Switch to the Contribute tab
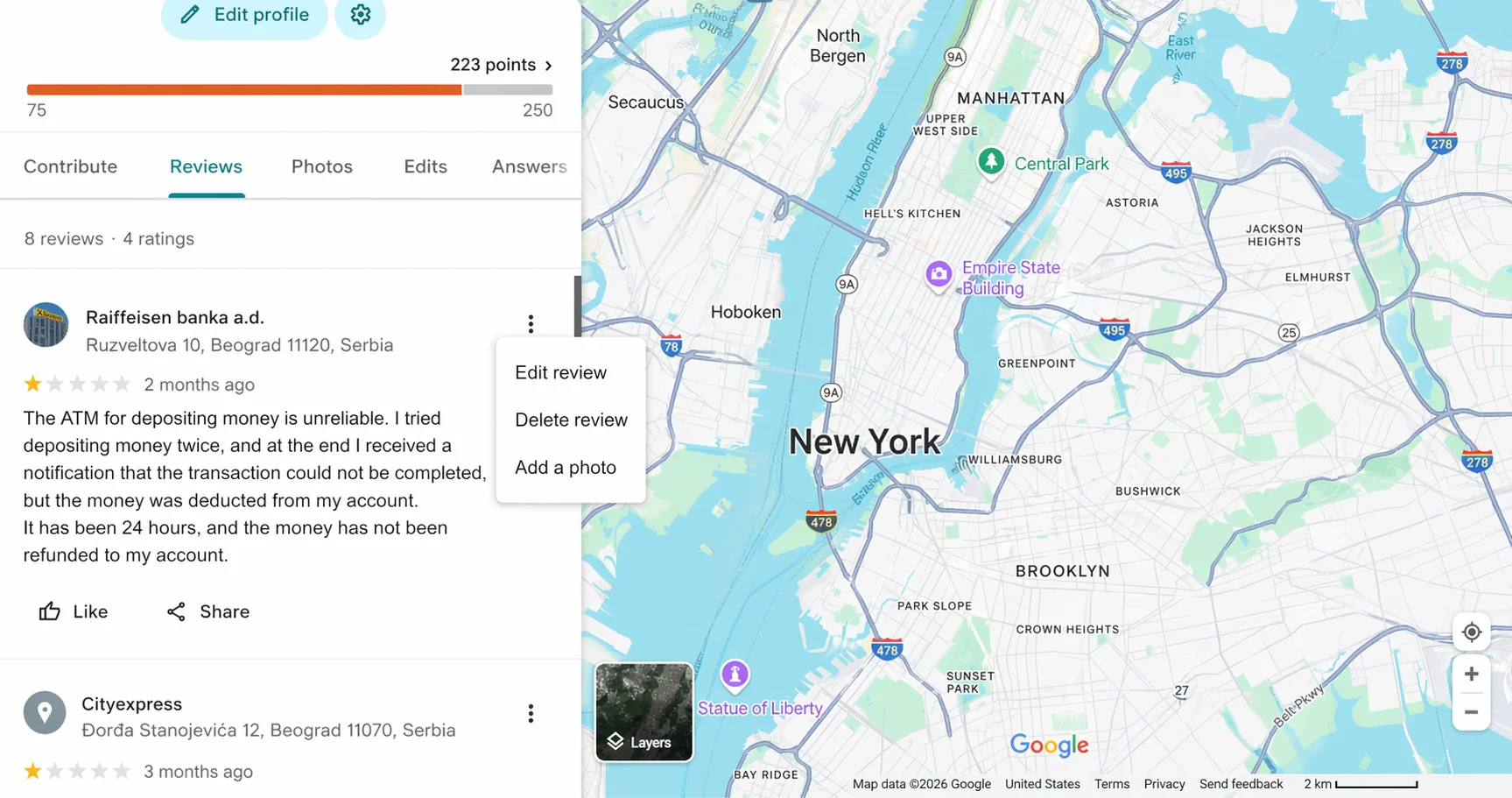Screen dimensions: 1512x798 (x=70, y=166)
